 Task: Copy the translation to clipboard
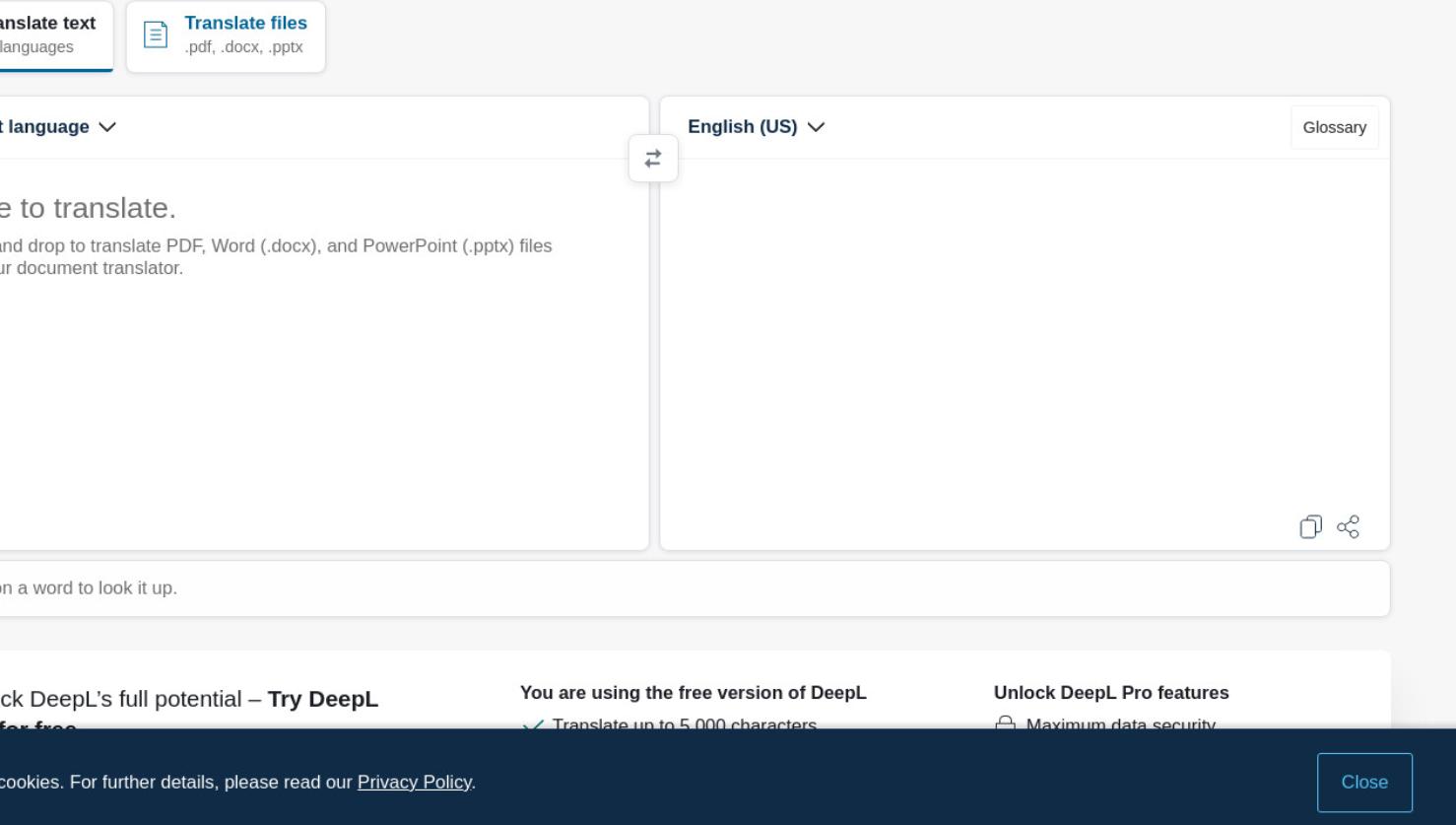pyautogui.click(x=1310, y=527)
